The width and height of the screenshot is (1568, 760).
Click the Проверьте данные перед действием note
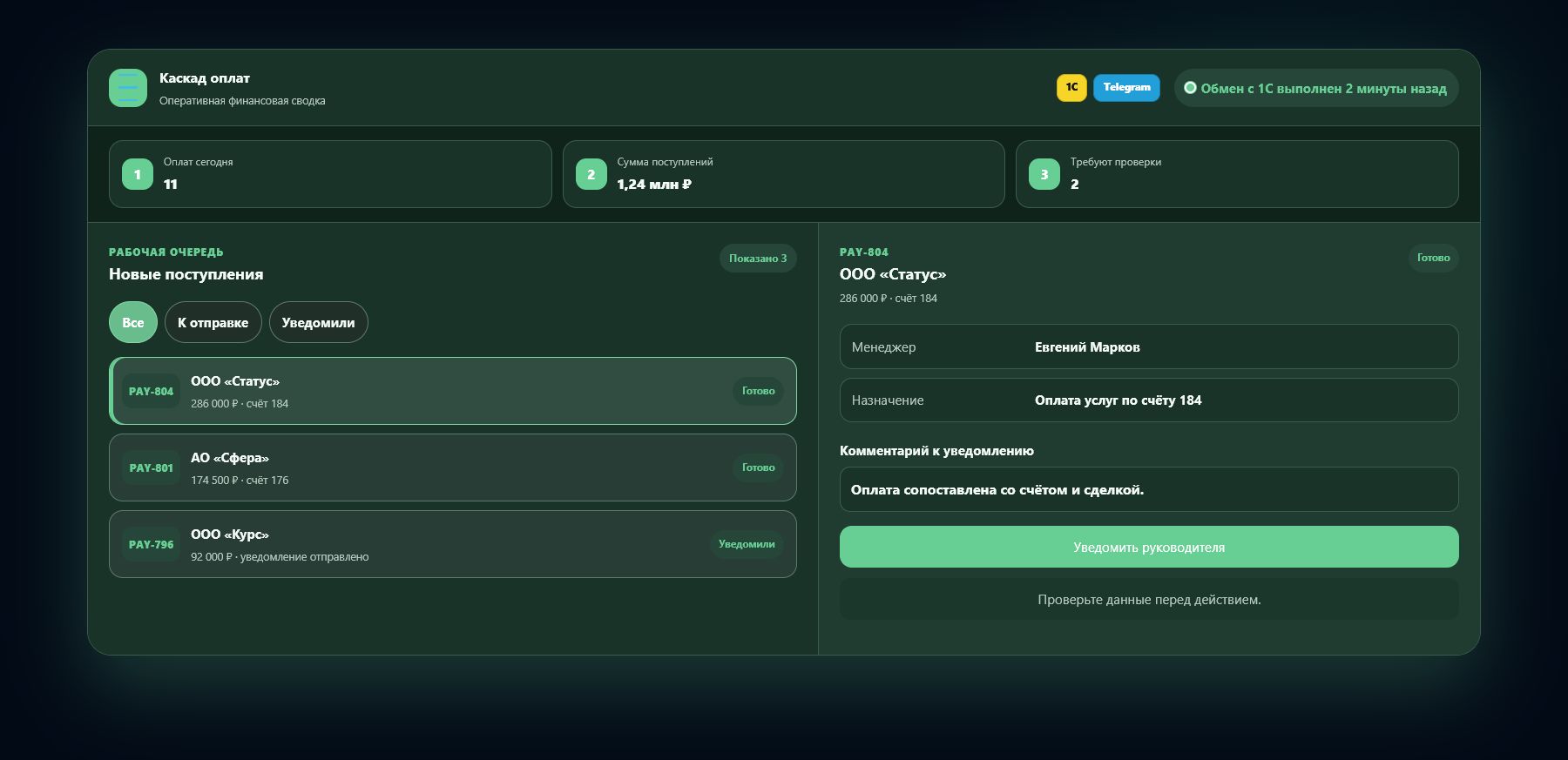point(1149,599)
